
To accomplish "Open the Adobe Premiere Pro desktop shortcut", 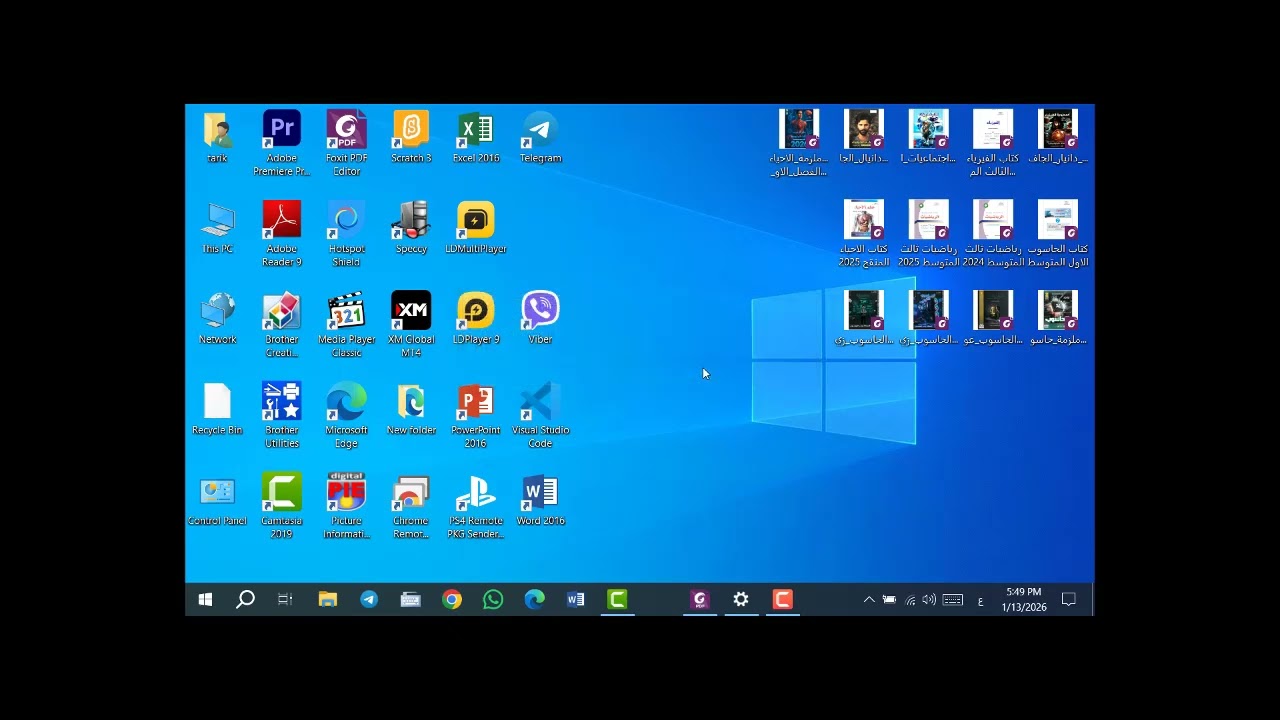I will pyautogui.click(x=282, y=143).
